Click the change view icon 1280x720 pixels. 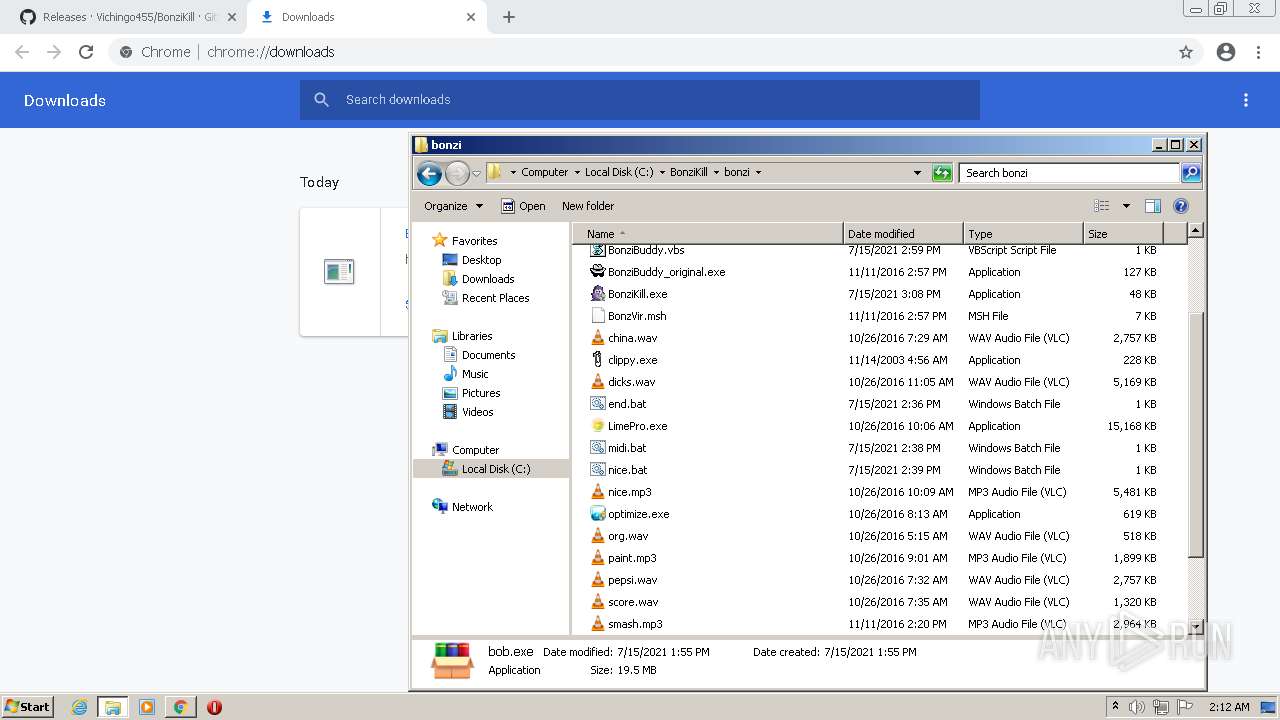1101,206
